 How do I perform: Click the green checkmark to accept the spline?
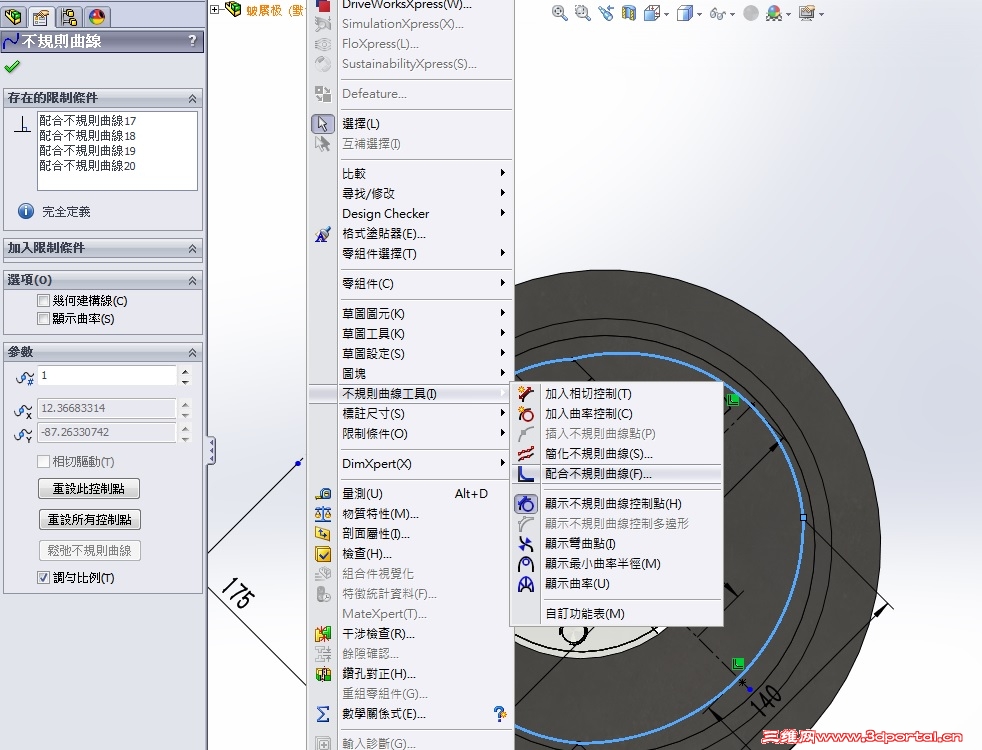(x=12, y=66)
